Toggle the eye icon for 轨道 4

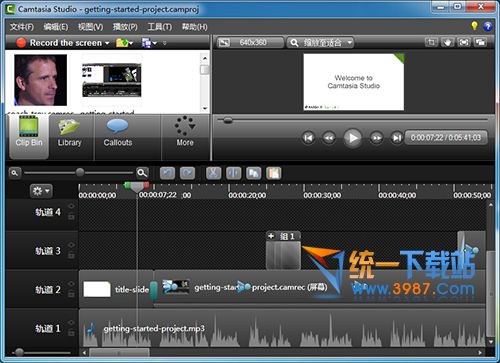tap(71, 207)
